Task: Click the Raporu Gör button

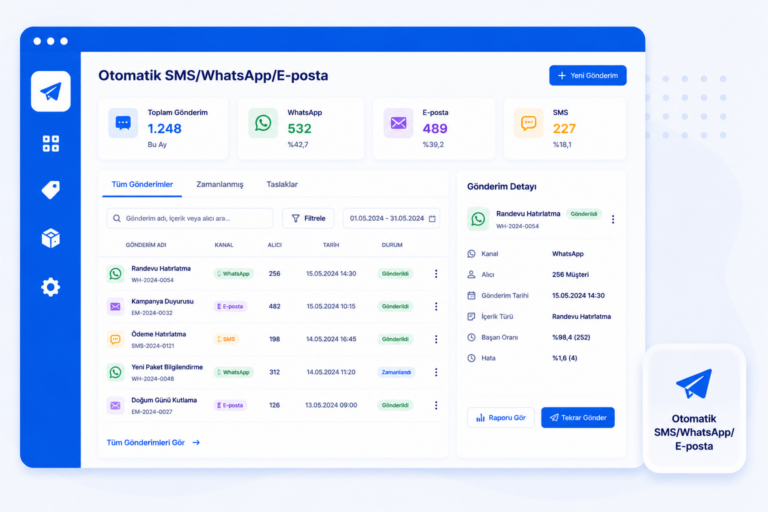Action: (501, 417)
